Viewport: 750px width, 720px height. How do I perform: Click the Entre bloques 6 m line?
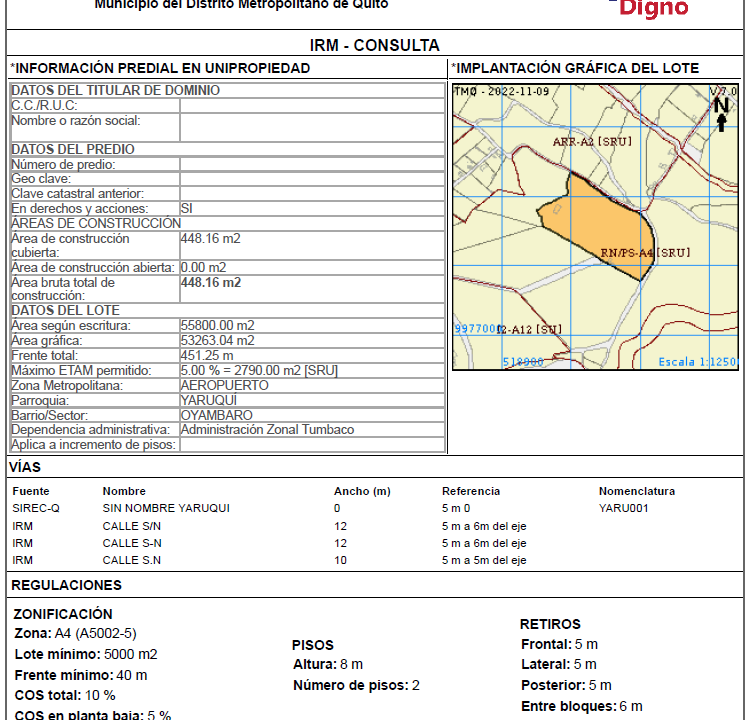point(582,707)
